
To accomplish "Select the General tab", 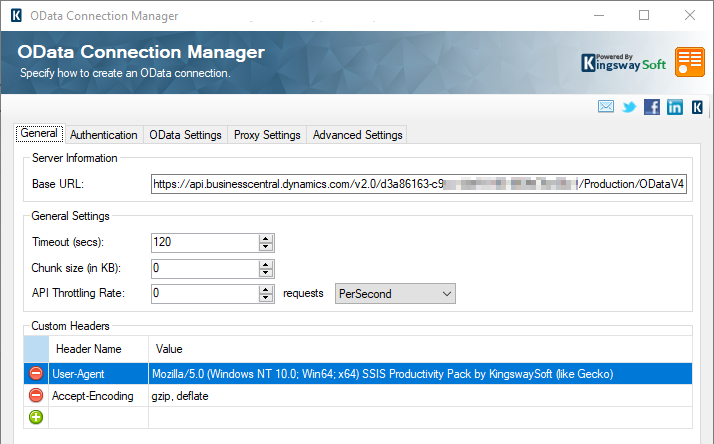I will (x=40, y=133).
